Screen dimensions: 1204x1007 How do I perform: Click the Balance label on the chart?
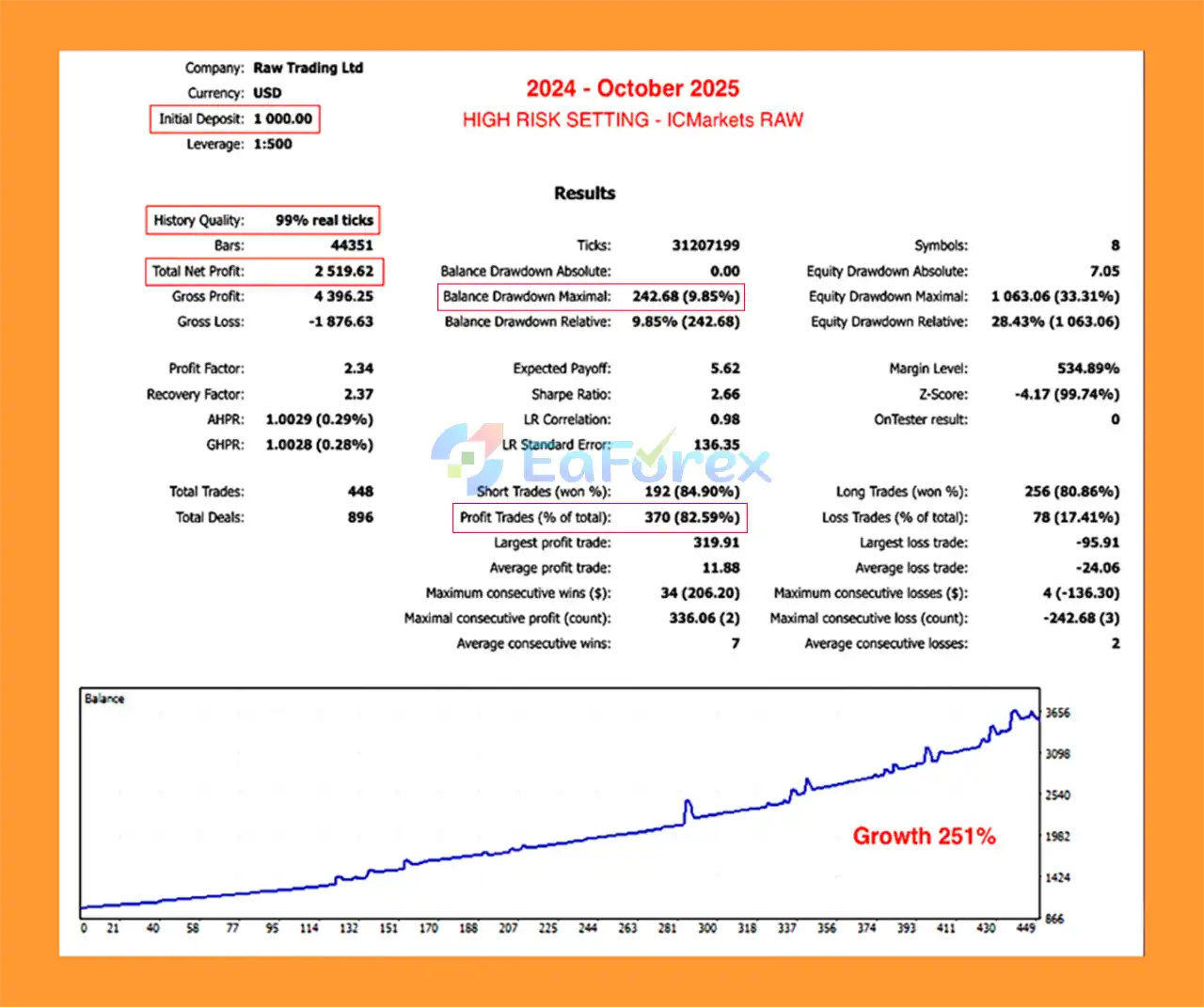point(104,699)
